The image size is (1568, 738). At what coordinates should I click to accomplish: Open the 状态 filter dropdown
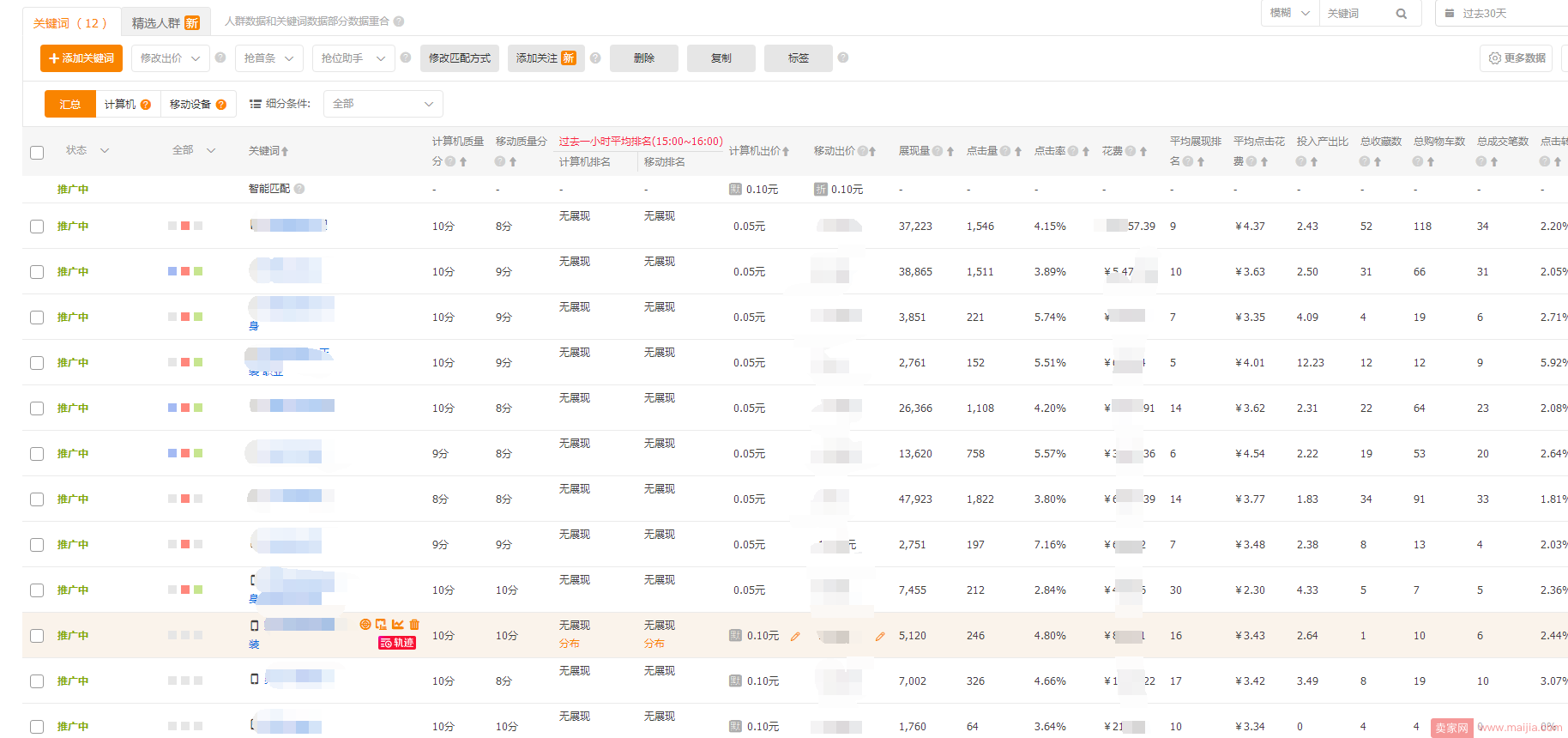coord(87,150)
